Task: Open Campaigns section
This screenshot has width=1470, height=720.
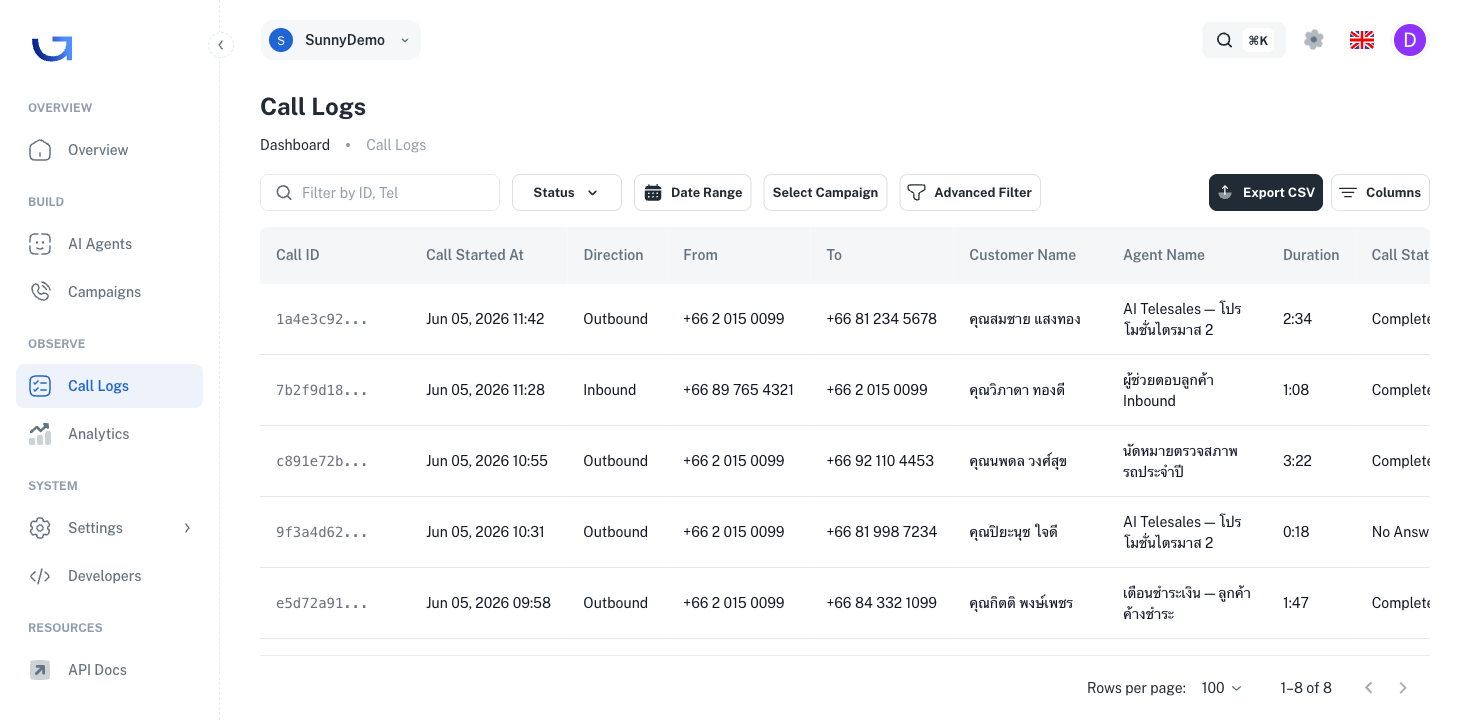Action: (109, 292)
